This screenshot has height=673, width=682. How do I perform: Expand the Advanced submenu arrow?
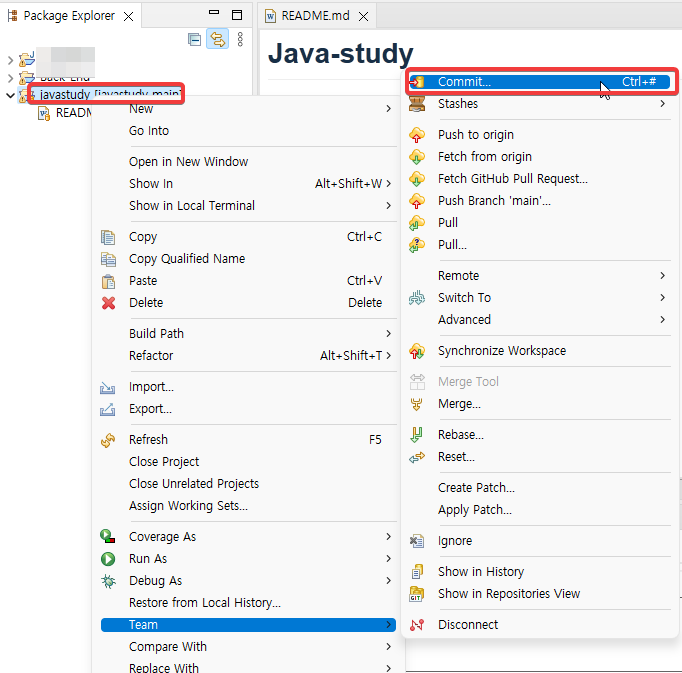pyautogui.click(x=662, y=320)
